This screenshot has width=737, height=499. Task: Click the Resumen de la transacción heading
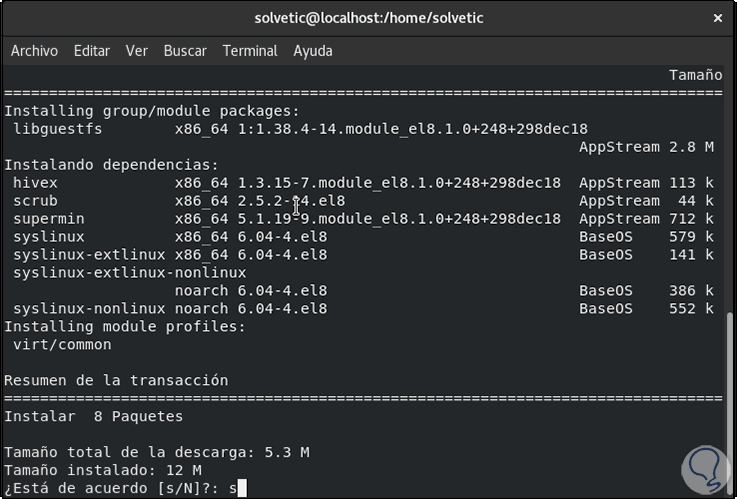[116, 381]
